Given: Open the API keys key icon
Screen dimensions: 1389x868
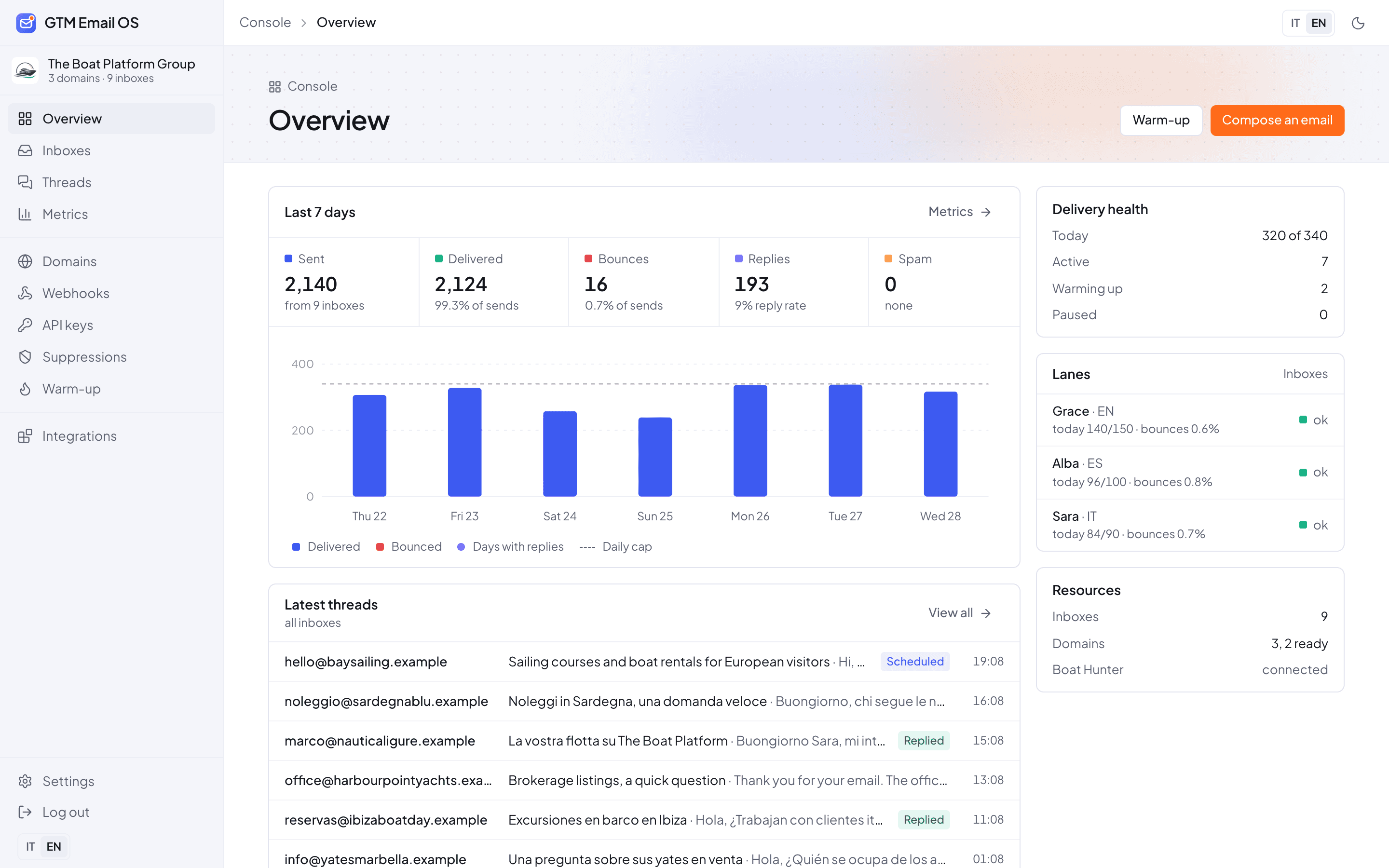Looking at the screenshot, I should 25,325.
